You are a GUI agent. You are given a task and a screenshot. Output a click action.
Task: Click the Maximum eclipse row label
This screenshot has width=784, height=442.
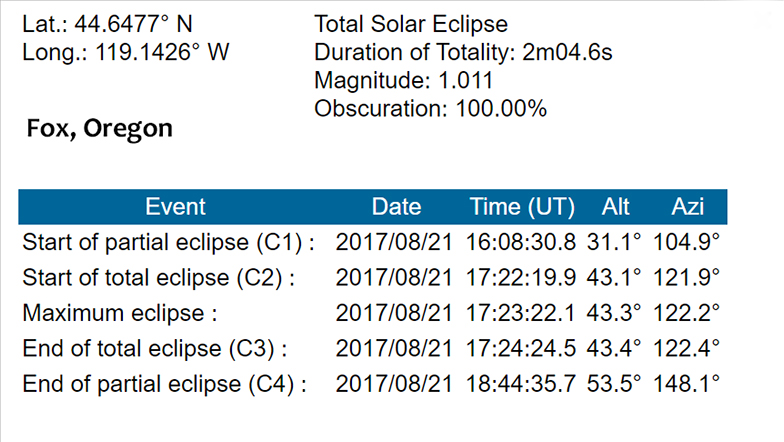pyautogui.click(x=120, y=314)
